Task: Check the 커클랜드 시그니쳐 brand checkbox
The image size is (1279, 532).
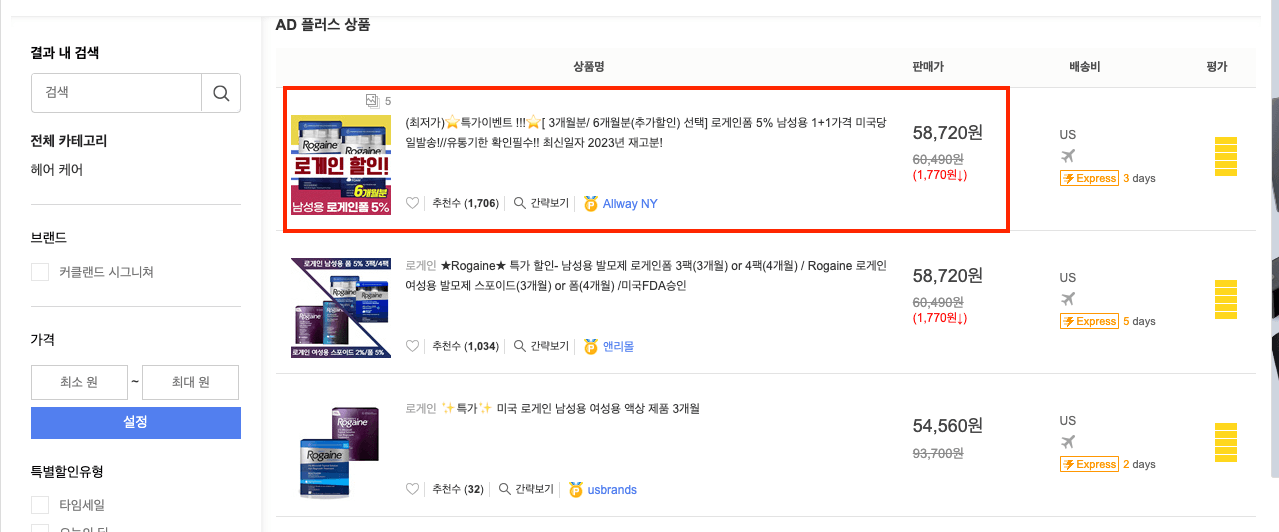Action: (40, 272)
